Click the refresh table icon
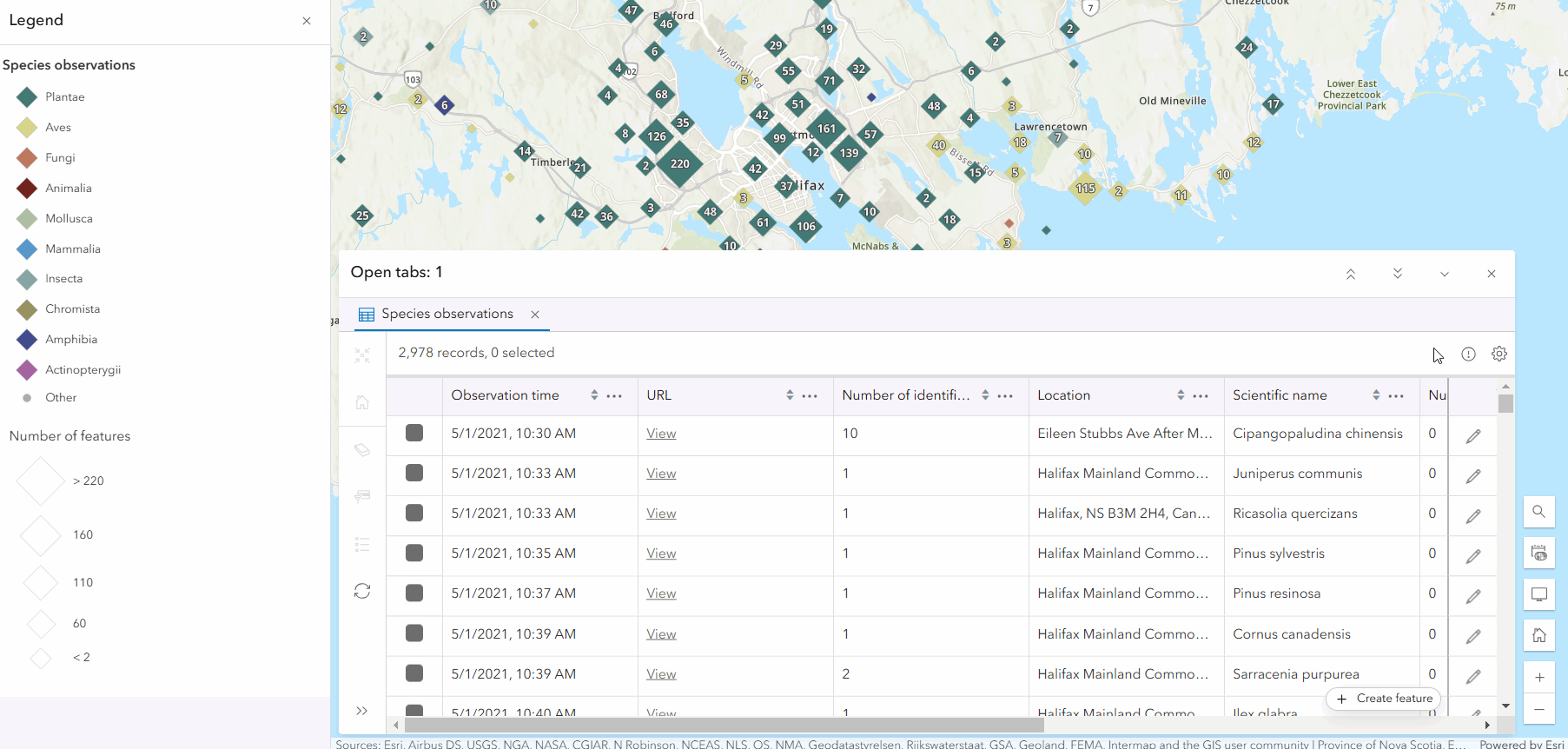 coord(362,591)
